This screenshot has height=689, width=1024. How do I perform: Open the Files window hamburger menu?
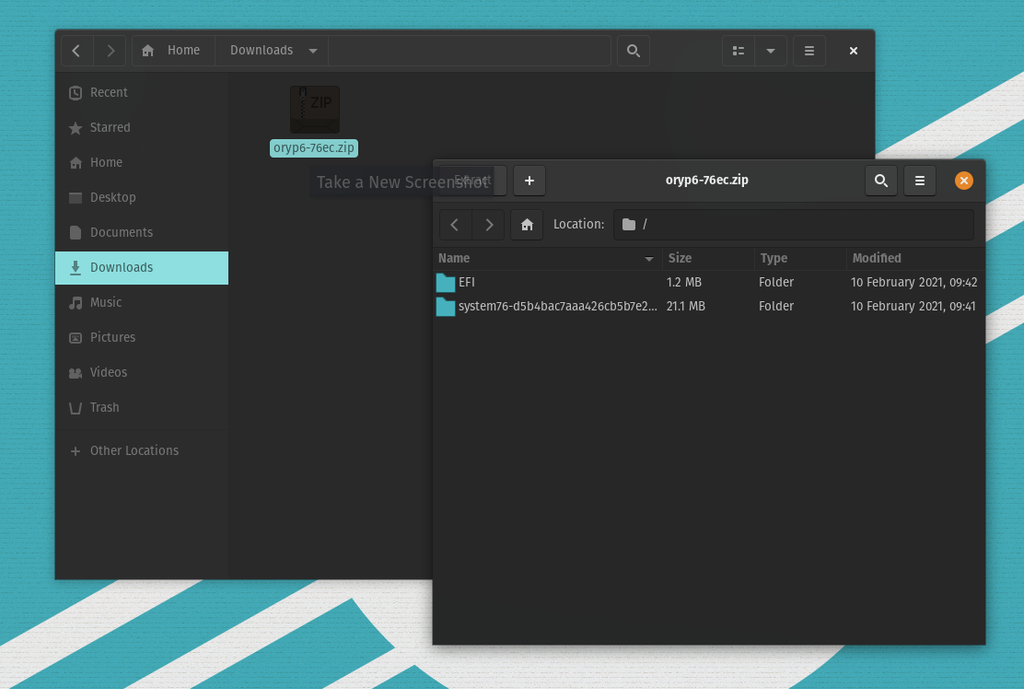(x=809, y=51)
